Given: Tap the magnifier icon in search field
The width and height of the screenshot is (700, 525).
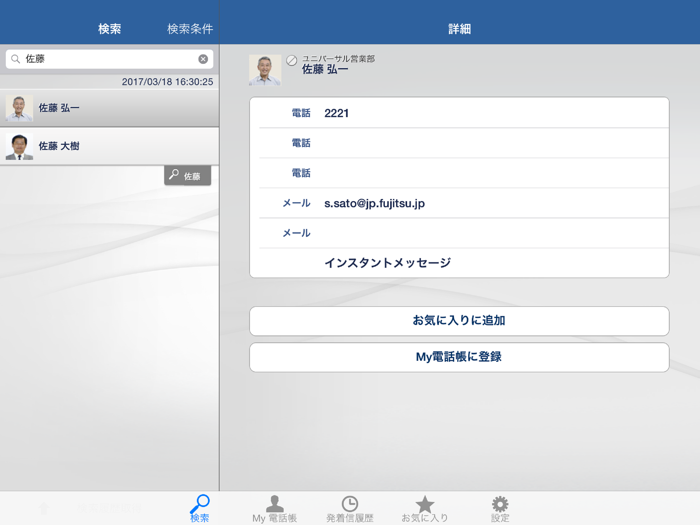Looking at the screenshot, I should (x=16, y=59).
